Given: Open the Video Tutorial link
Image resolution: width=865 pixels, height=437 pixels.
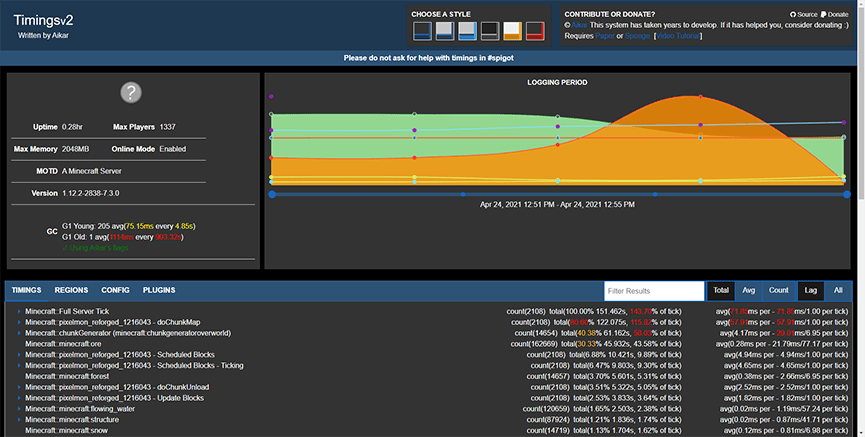Looking at the screenshot, I should pyautogui.click(x=678, y=36).
